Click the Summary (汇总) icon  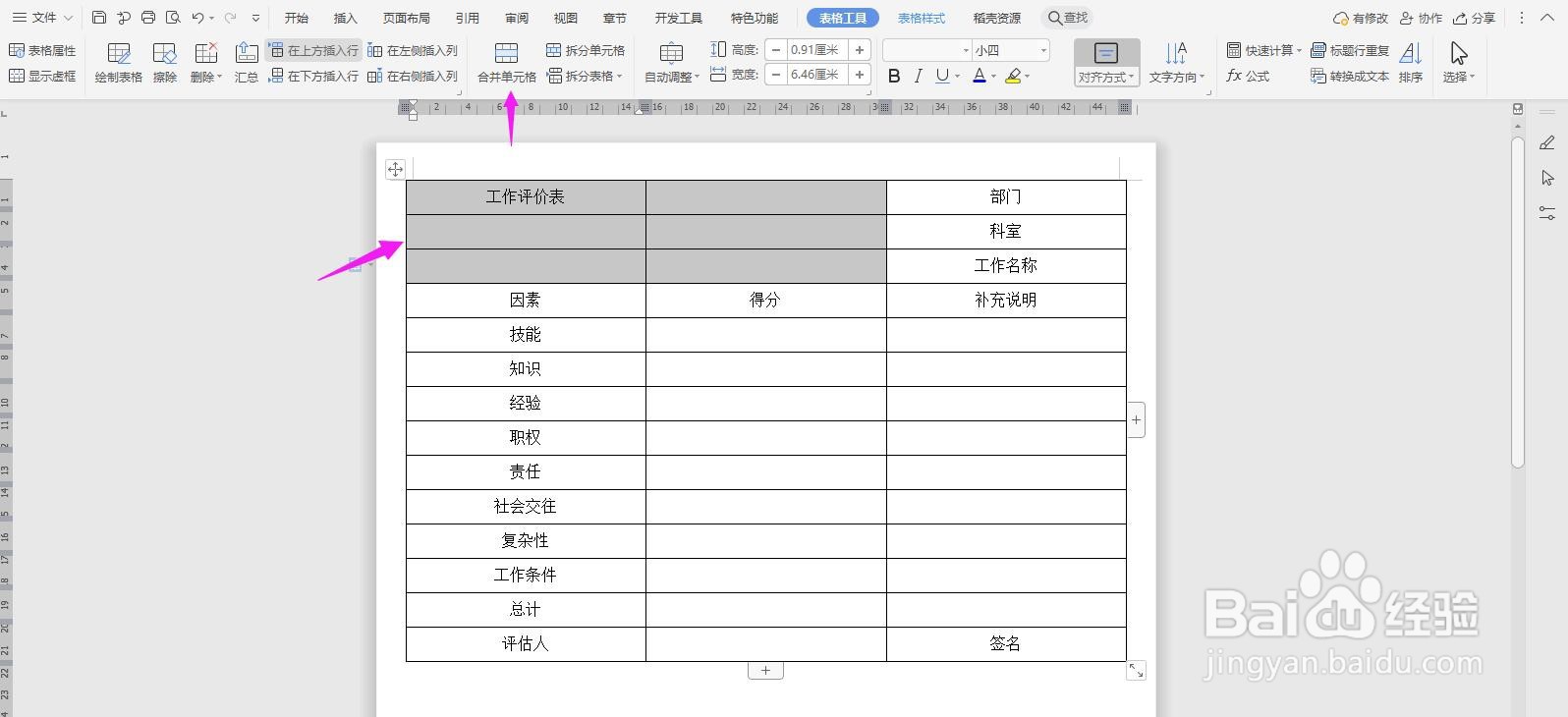247,63
